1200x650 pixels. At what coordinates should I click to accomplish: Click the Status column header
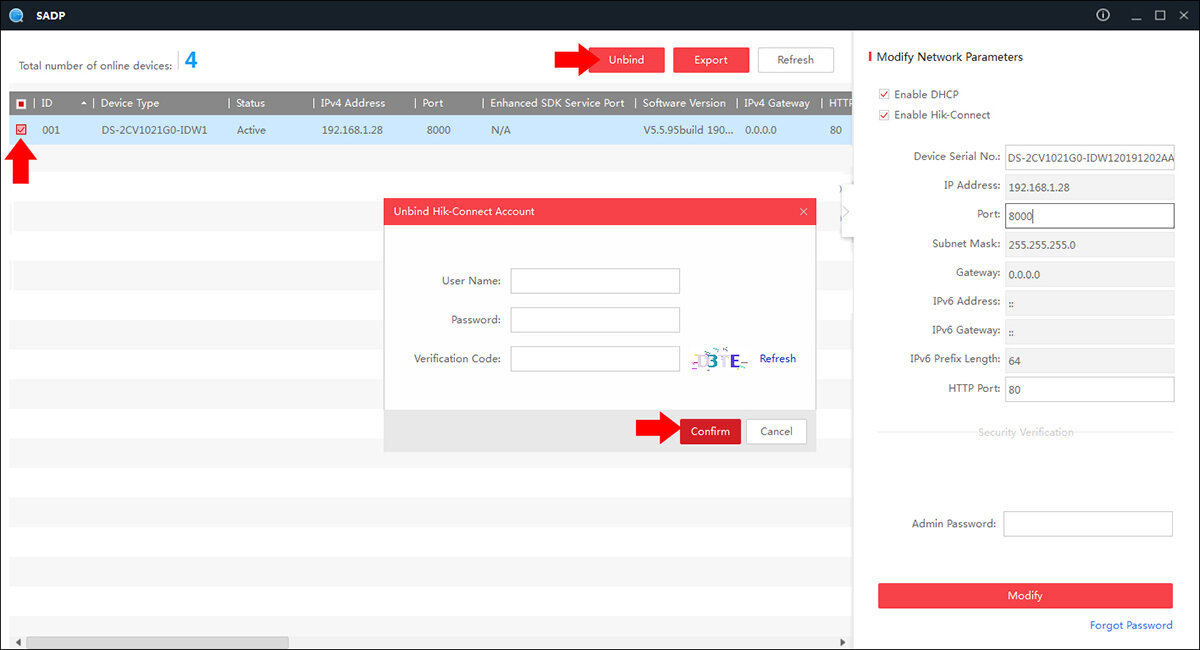(251, 103)
